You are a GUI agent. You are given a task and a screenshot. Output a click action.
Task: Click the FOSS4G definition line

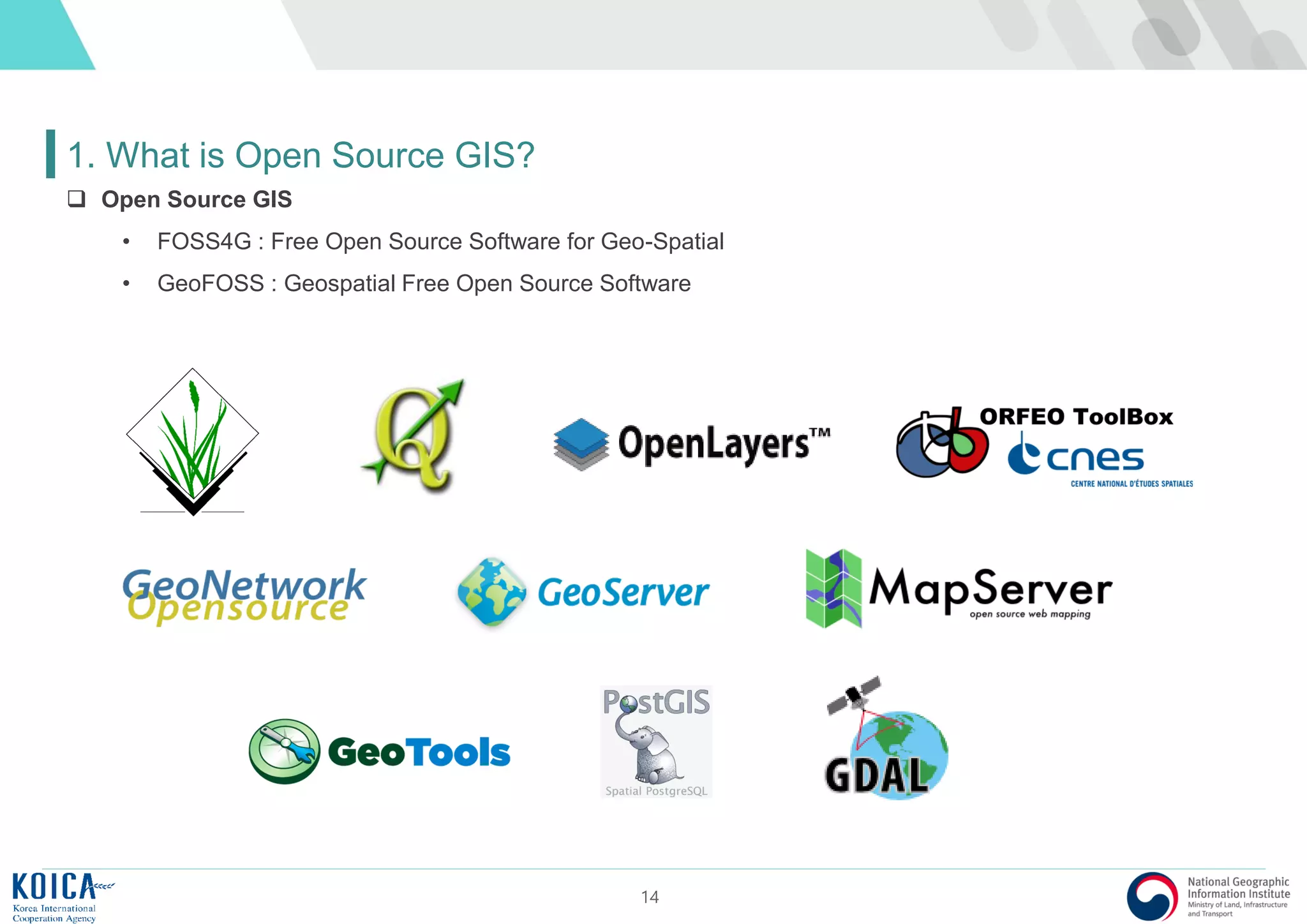440,242
